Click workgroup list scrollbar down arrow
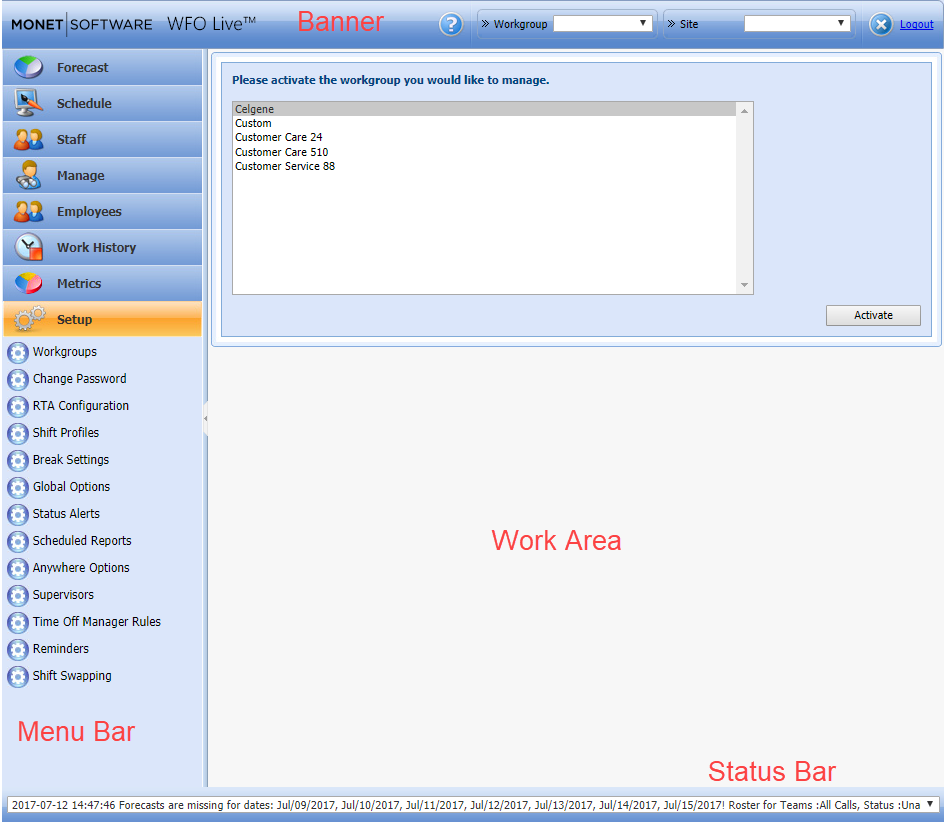This screenshot has height=822, width=944. (743, 286)
